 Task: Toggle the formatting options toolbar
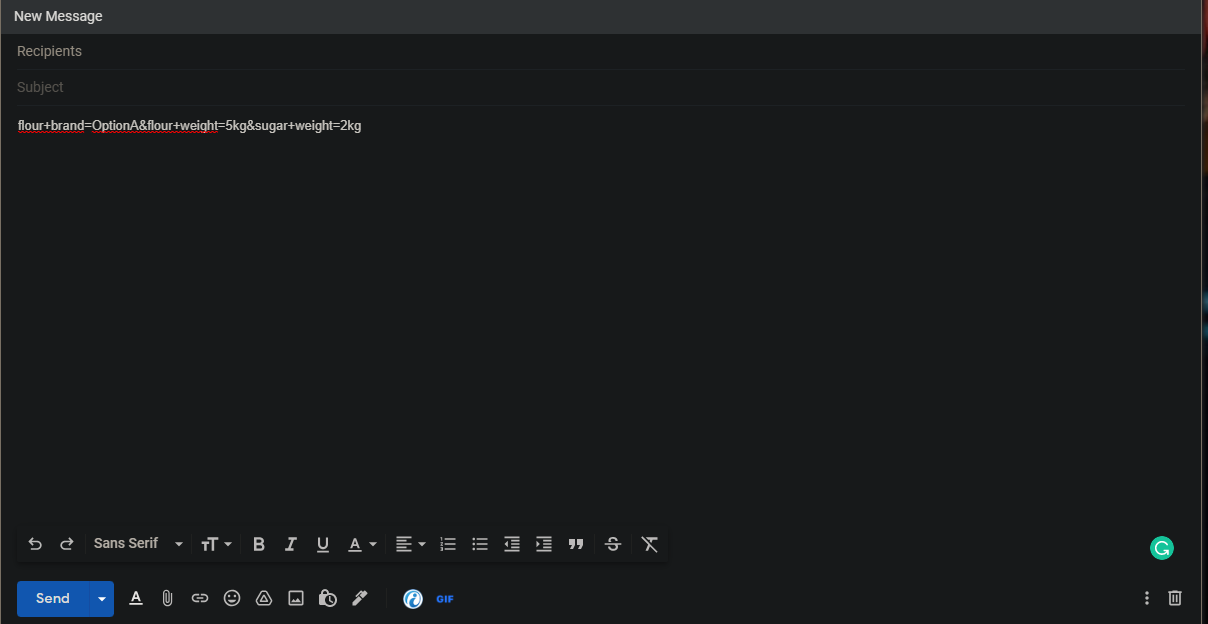tap(136, 598)
